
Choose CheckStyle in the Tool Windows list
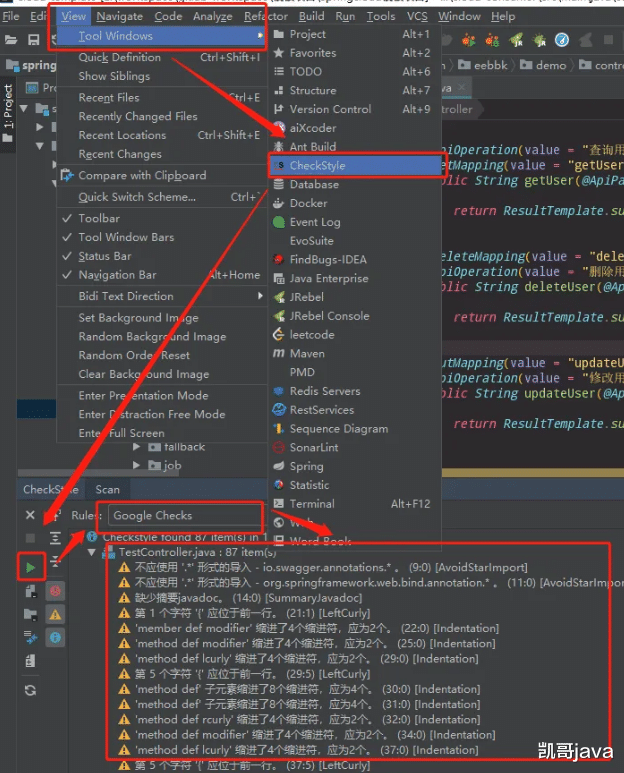[x=355, y=166]
